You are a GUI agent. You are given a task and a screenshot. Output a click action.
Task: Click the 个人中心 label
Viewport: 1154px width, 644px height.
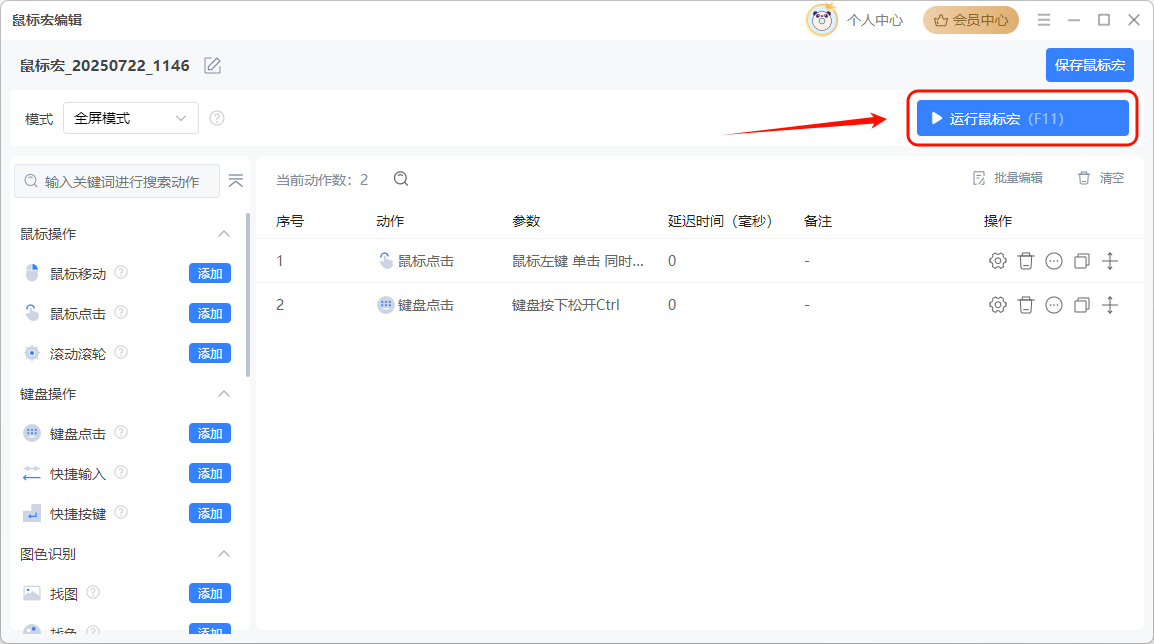(874, 20)
